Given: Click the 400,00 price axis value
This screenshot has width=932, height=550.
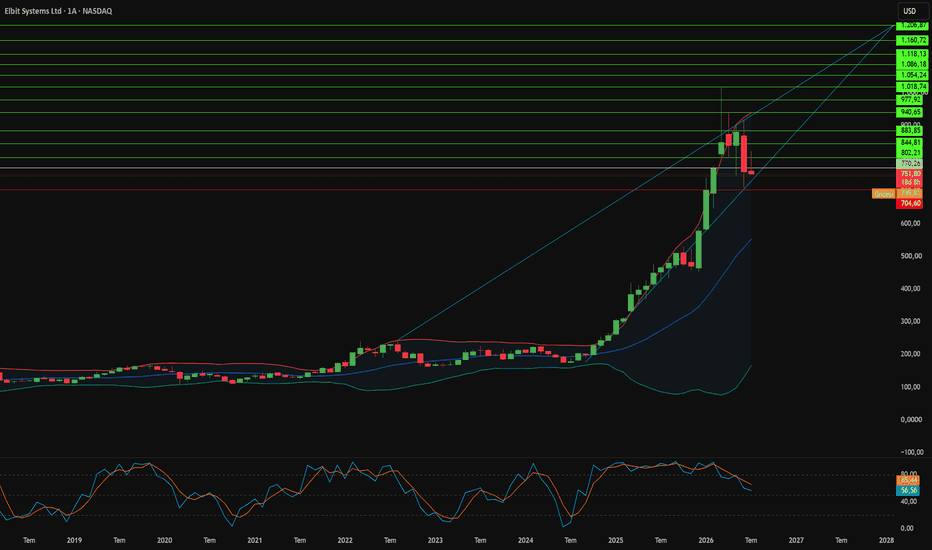Looking at the screenshot, I should click(911, 289).
